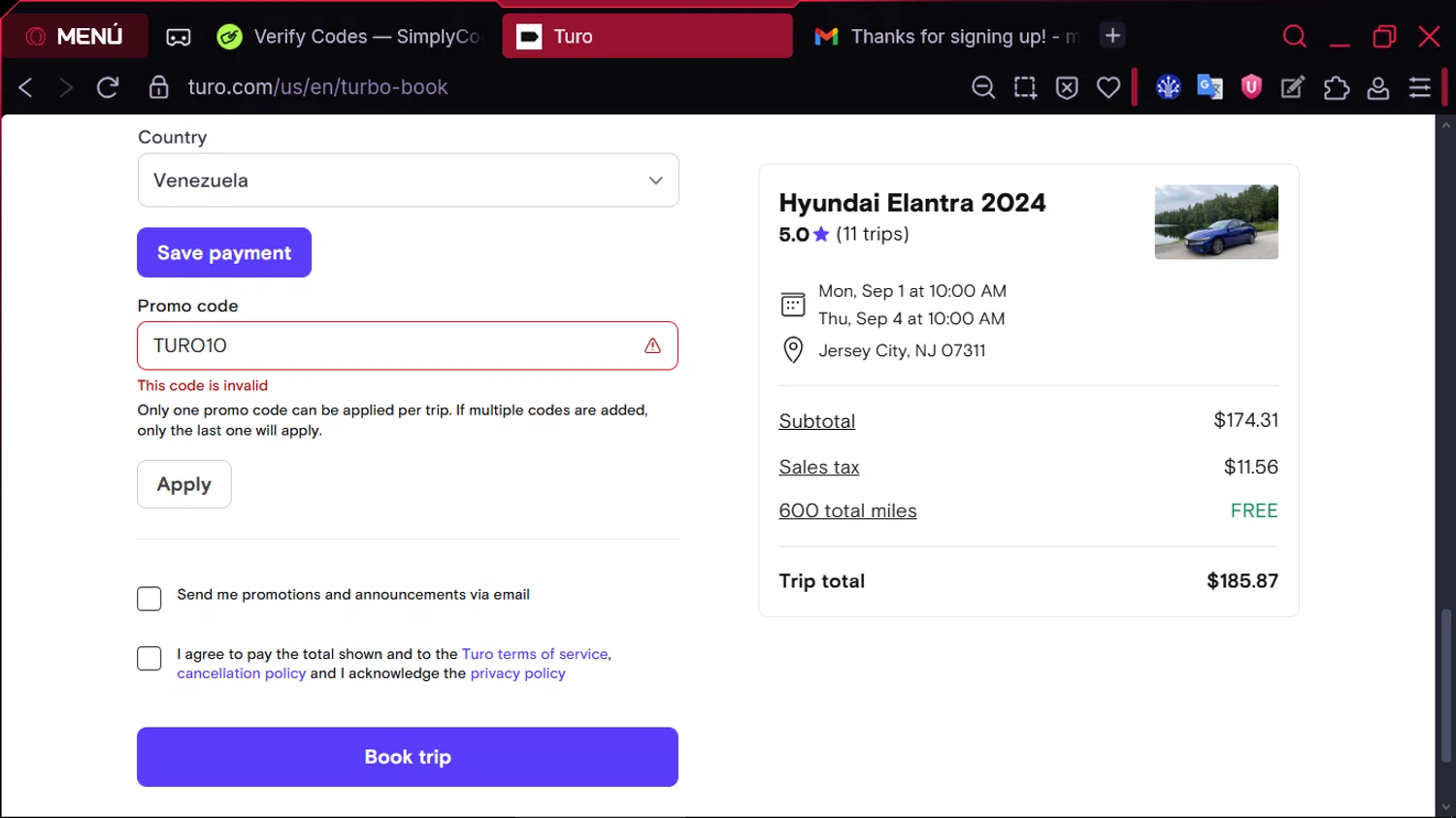Image resolution: width=1456 pixels, height=818 pixels.
Task: Click the Country dropdown chevron arrow
Action: (x=656, y=180)
